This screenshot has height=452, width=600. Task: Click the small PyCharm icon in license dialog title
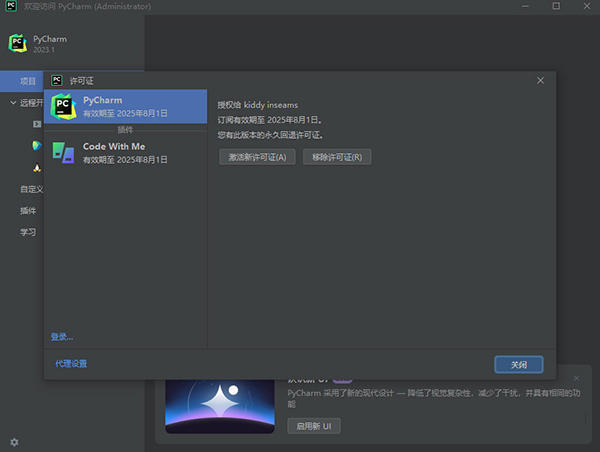click(x=57, y=80)
